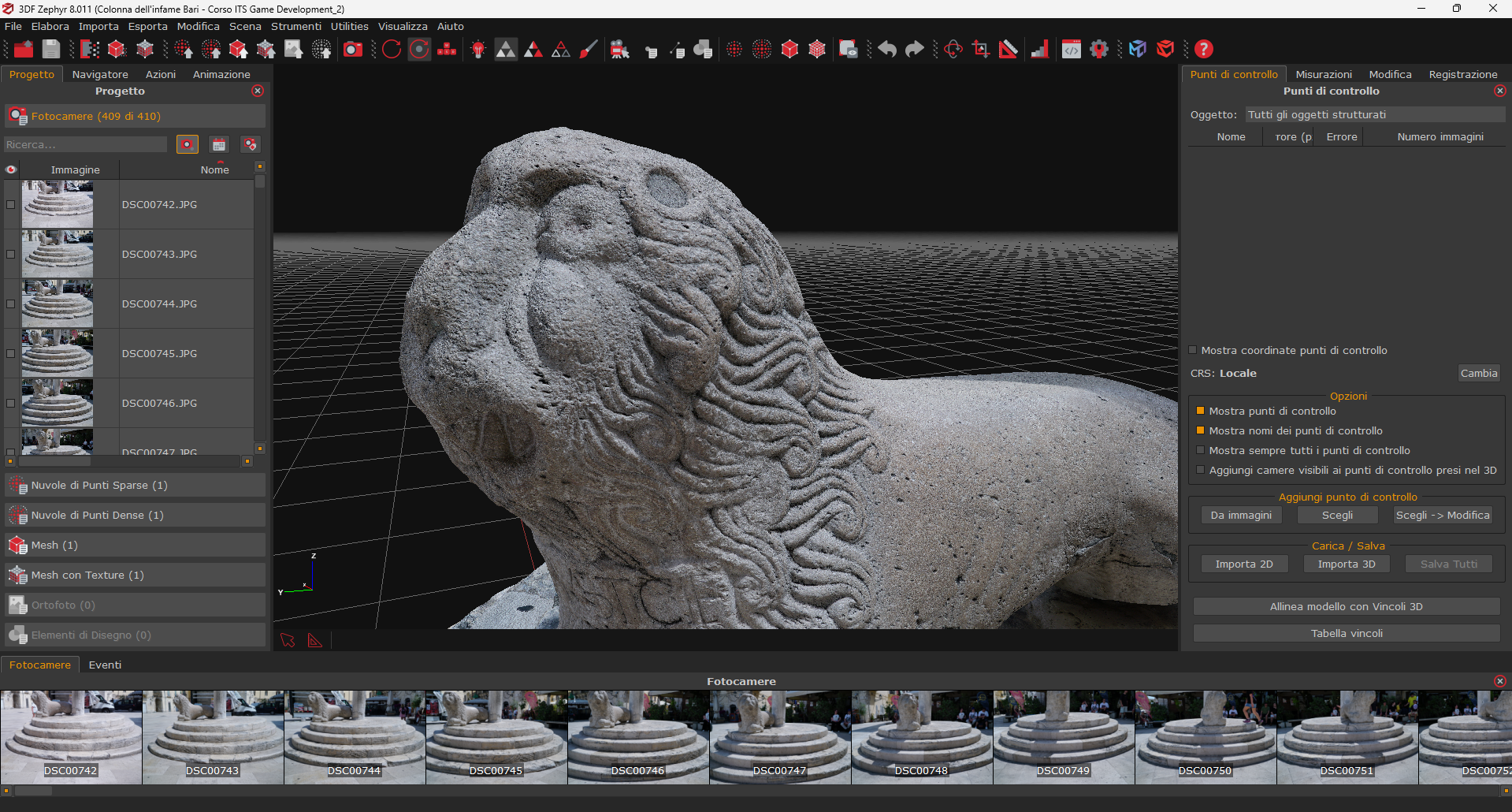Screen dimensions: 1512x812
Task: Toggle Mostra nomi dei punti di controllo
Action: click(x=1200, y=430)
